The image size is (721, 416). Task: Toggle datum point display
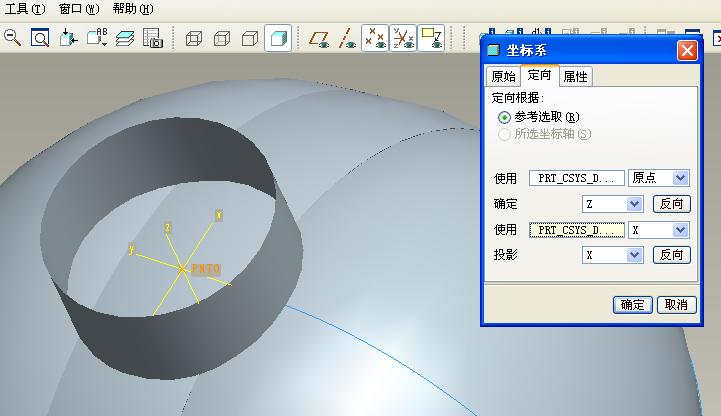[375, 38]
